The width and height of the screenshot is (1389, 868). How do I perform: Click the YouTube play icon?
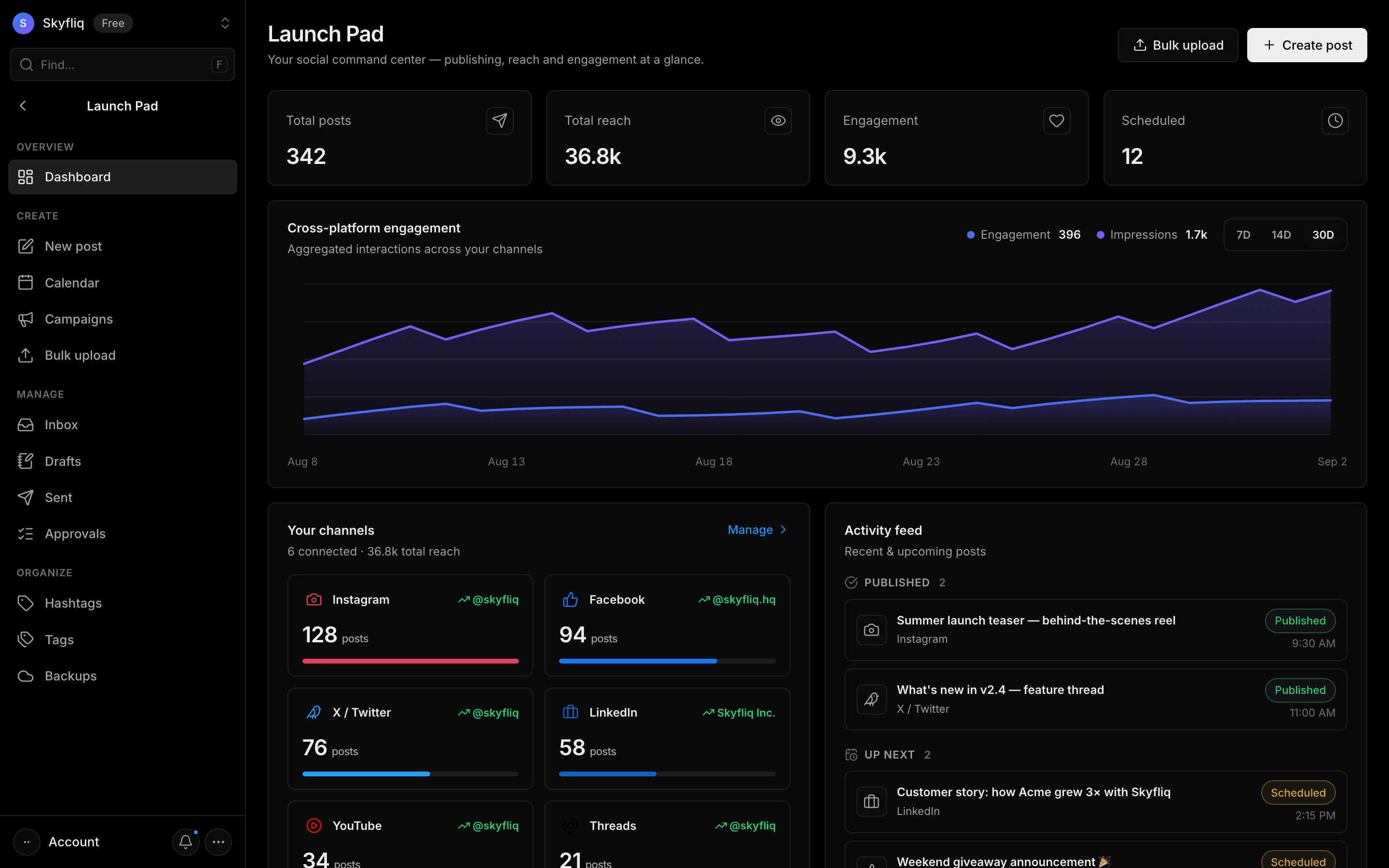pos(314,826)
